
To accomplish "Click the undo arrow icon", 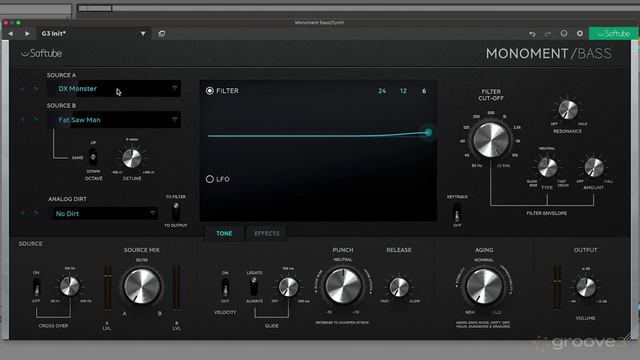I will [532, 34].
